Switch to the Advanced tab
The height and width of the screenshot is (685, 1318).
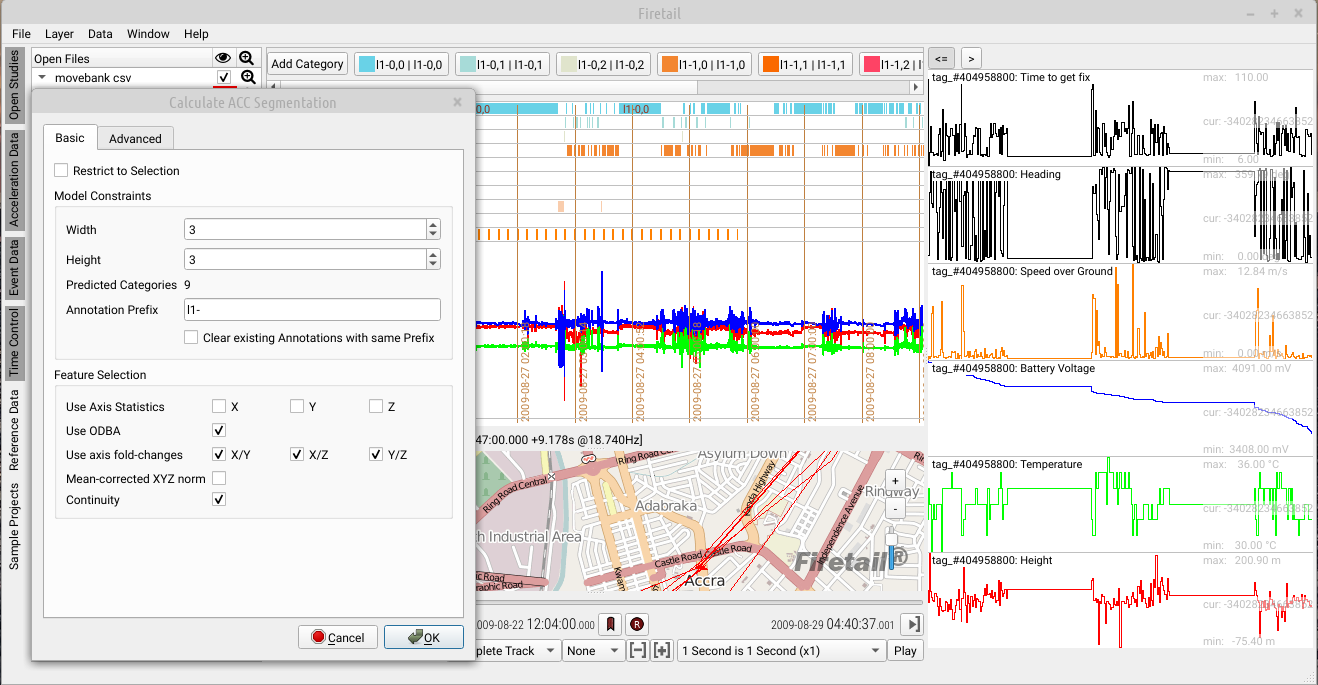[135, 139]
